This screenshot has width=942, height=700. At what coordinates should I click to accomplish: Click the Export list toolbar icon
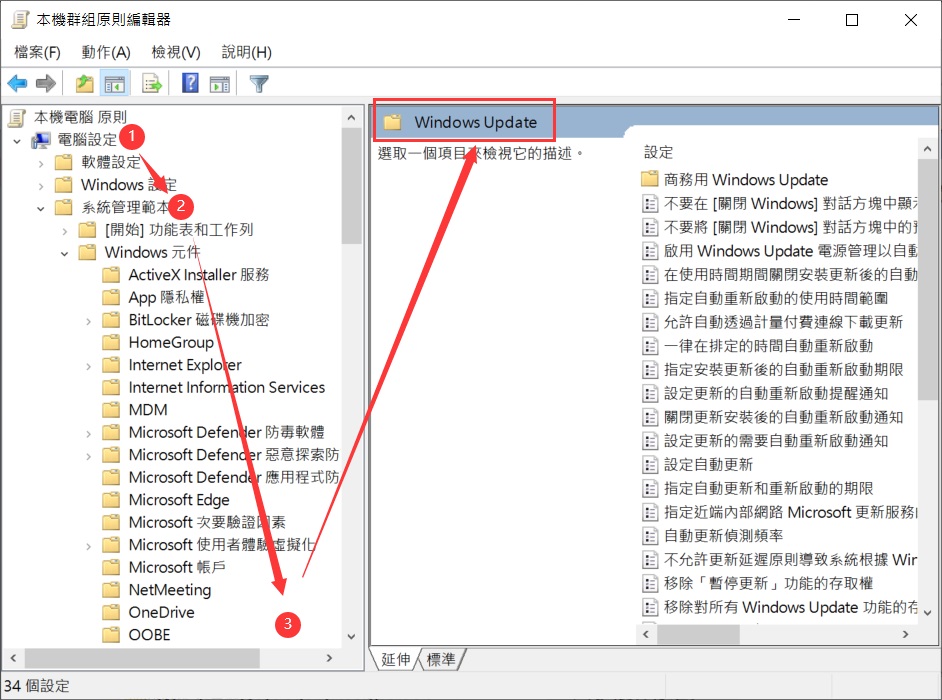[x=152, y=83]
